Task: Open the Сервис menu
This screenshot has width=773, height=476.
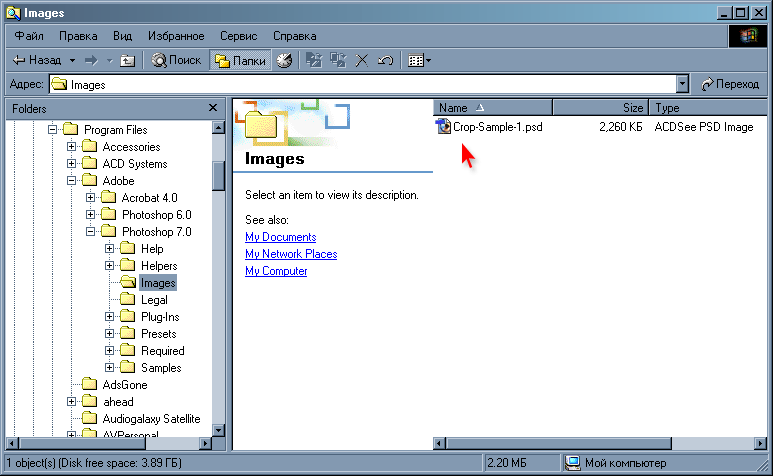Action: [x=239, y=36]
